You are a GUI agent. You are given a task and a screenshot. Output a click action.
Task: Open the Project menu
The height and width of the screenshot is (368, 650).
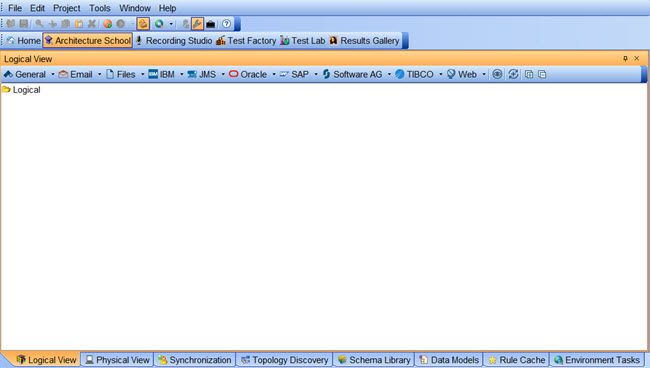[67, 8]
